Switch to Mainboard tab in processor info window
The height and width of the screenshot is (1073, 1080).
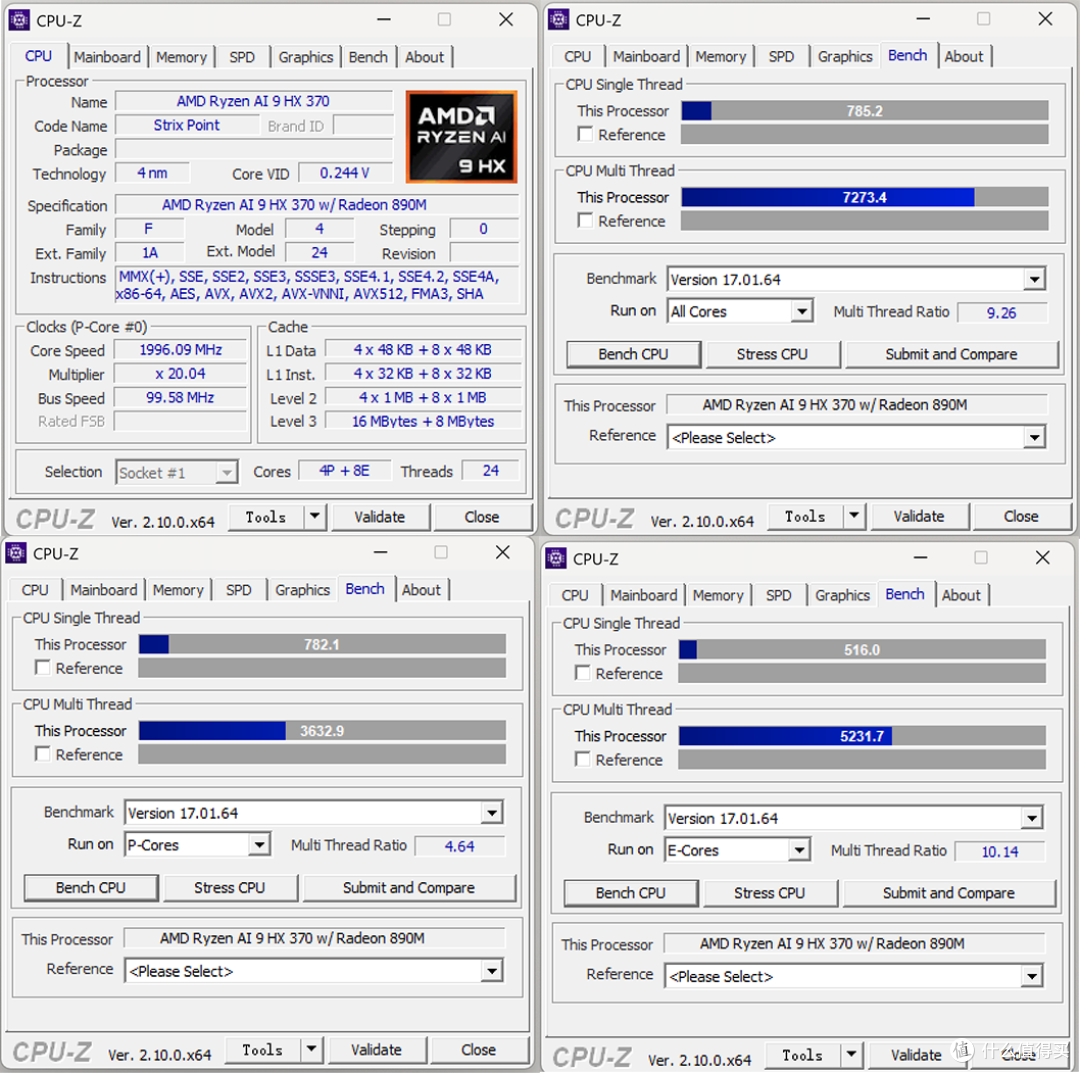coord(107,57)
